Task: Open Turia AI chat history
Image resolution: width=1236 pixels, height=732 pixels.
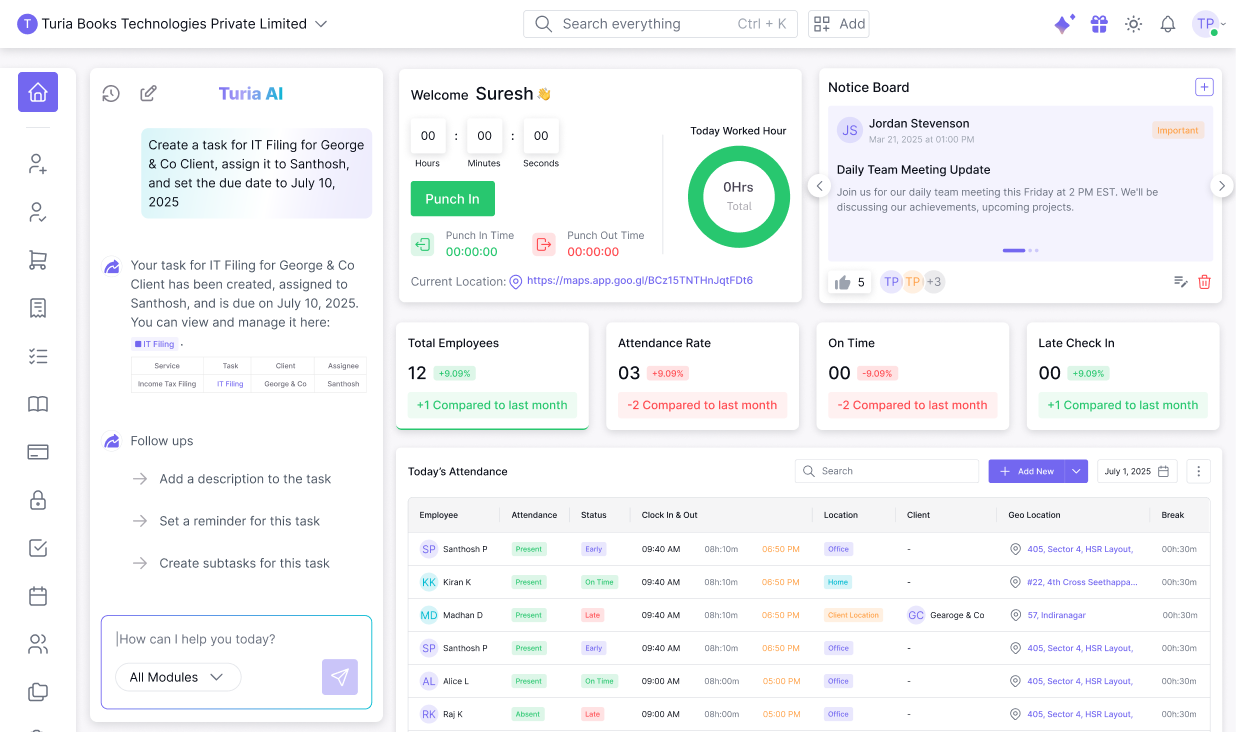Action: 110,93
